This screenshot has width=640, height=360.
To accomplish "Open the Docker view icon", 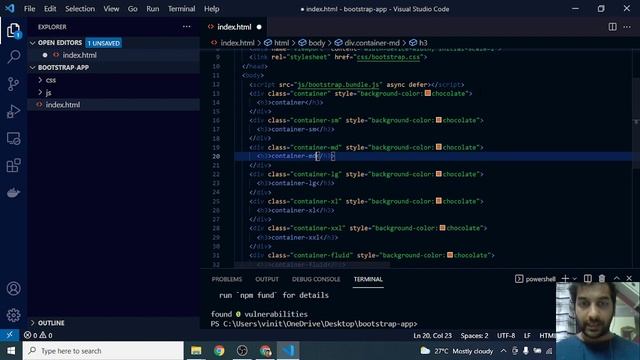I will pos(13,193).
